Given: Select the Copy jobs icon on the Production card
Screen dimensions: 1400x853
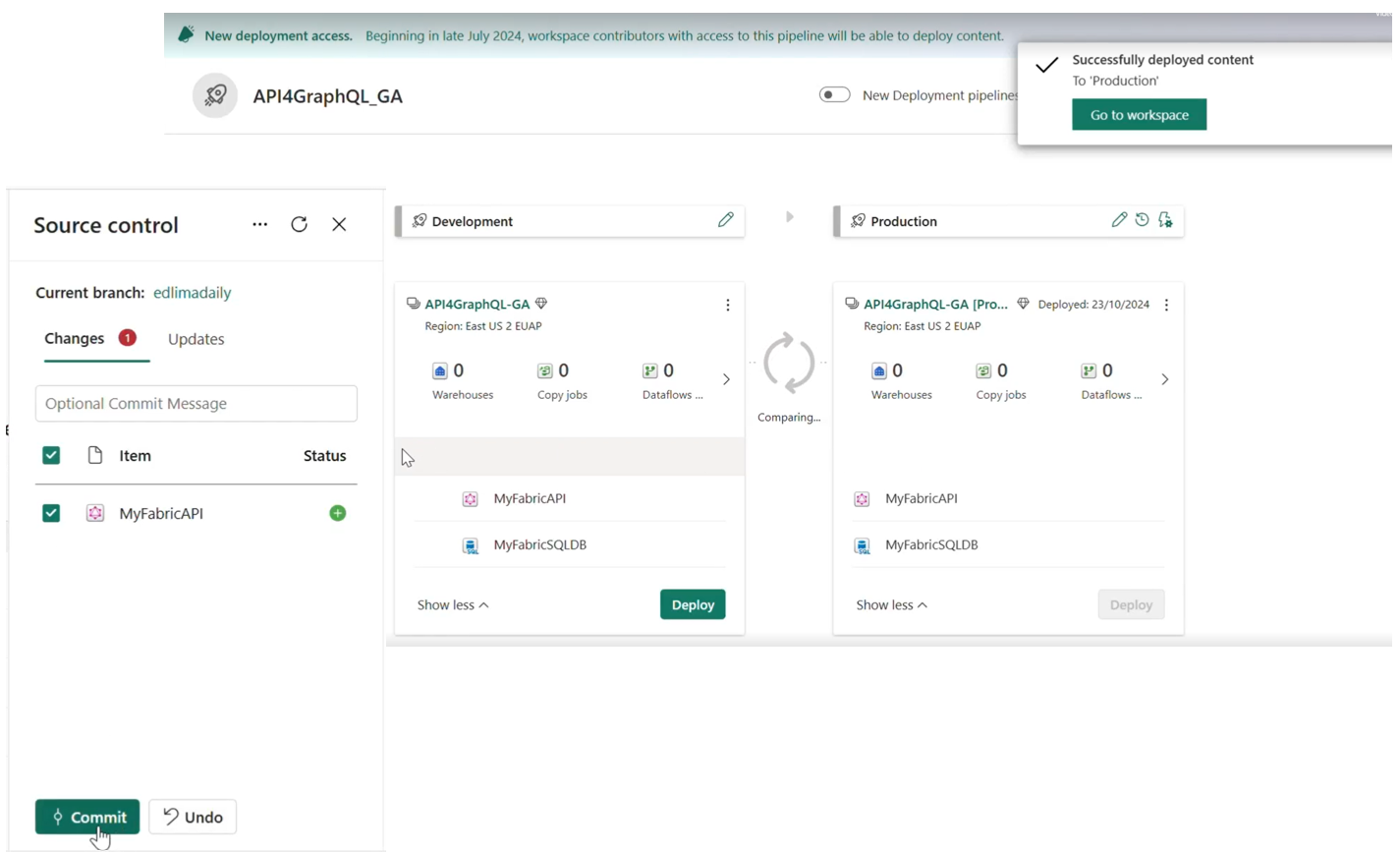Looking at the screenshot, I should 984,370.
